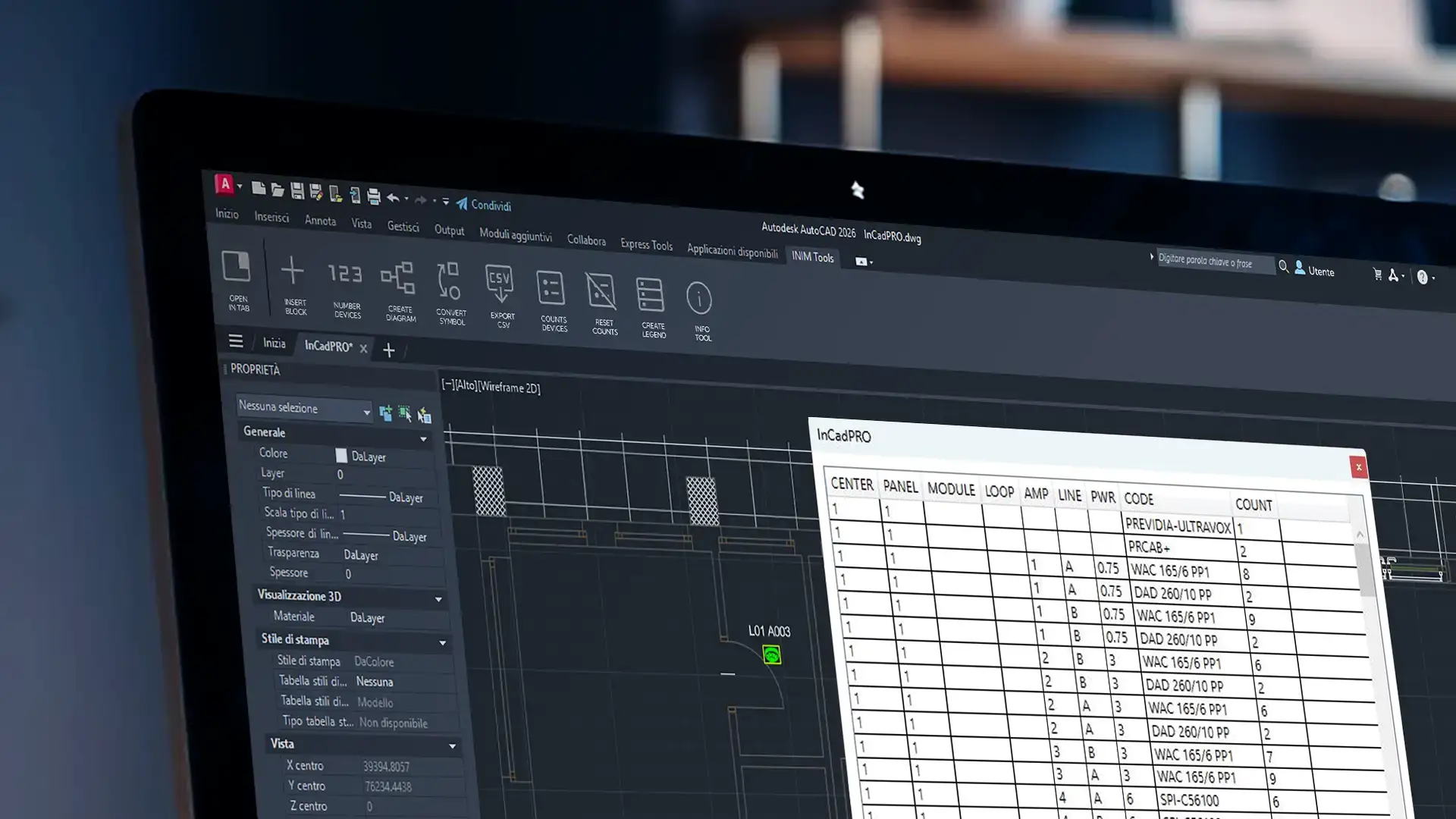Click the CENTER column header in InCadPRO
Viewport: 1456px width, 819px height.
[x=852, y=484]
